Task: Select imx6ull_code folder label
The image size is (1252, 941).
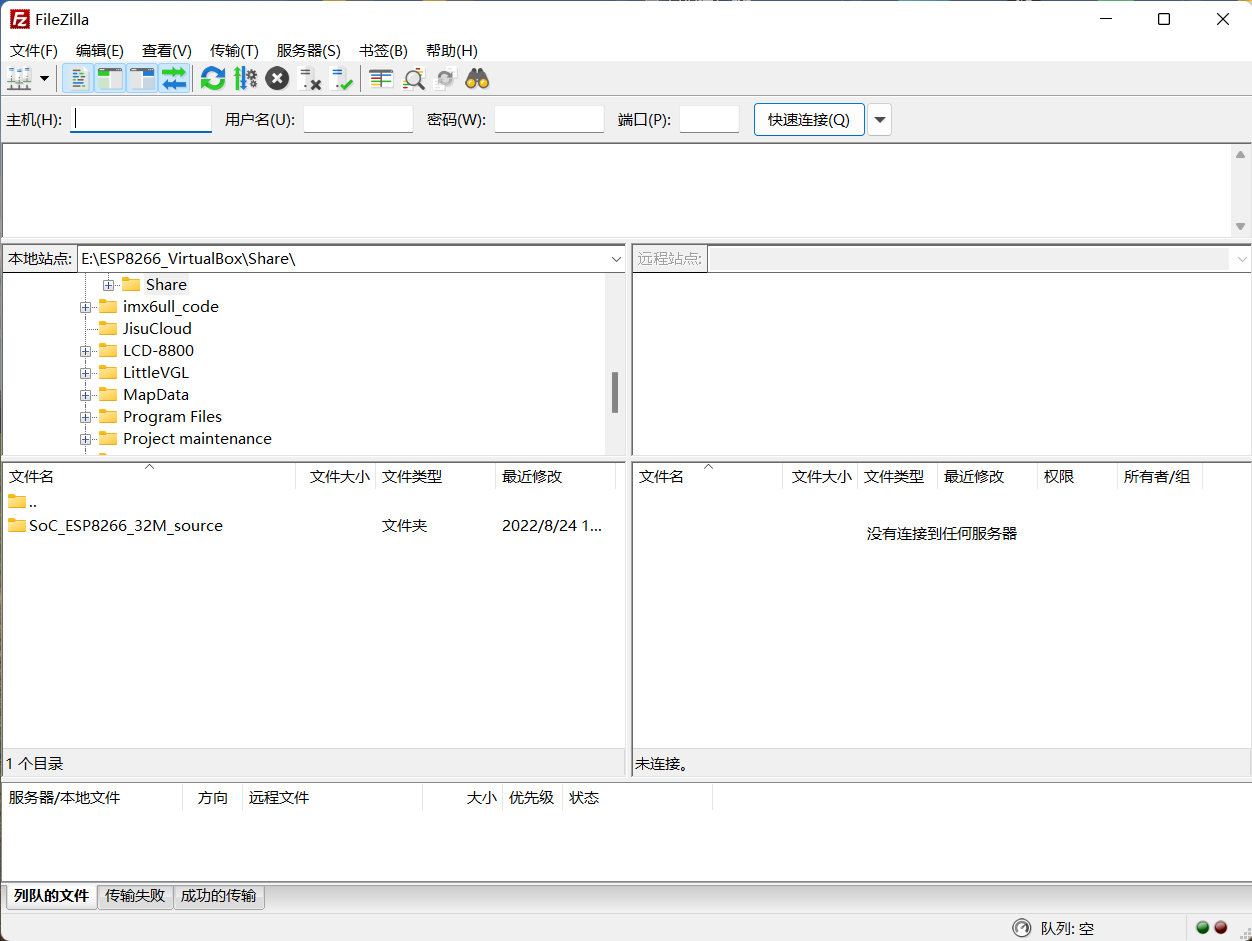Action: (x=171, y=307)
